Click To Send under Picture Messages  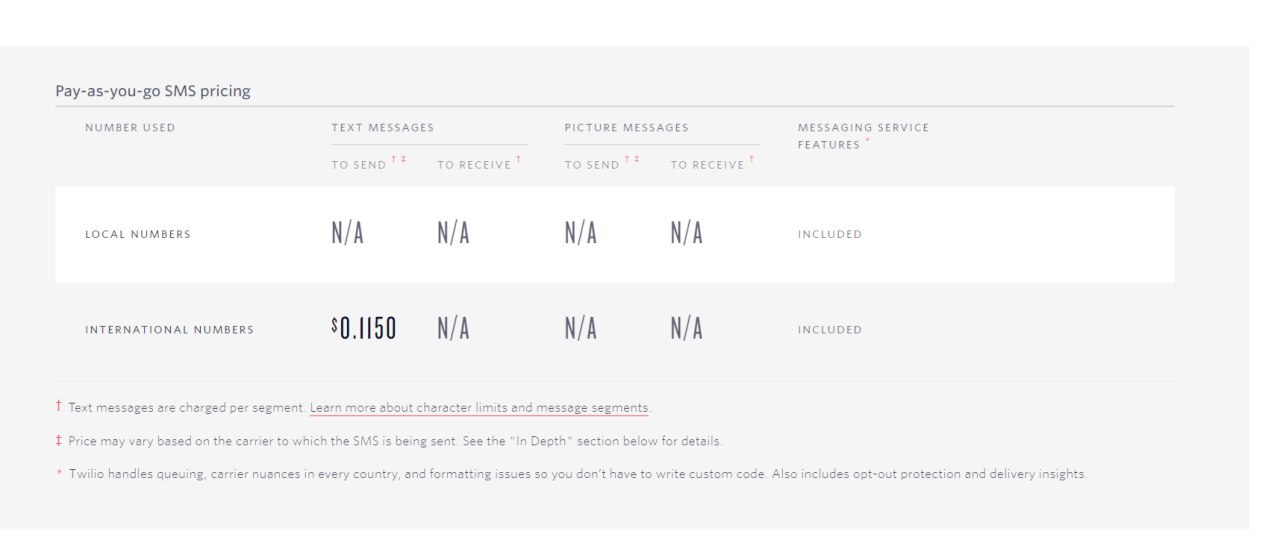(x=592, y=165)
